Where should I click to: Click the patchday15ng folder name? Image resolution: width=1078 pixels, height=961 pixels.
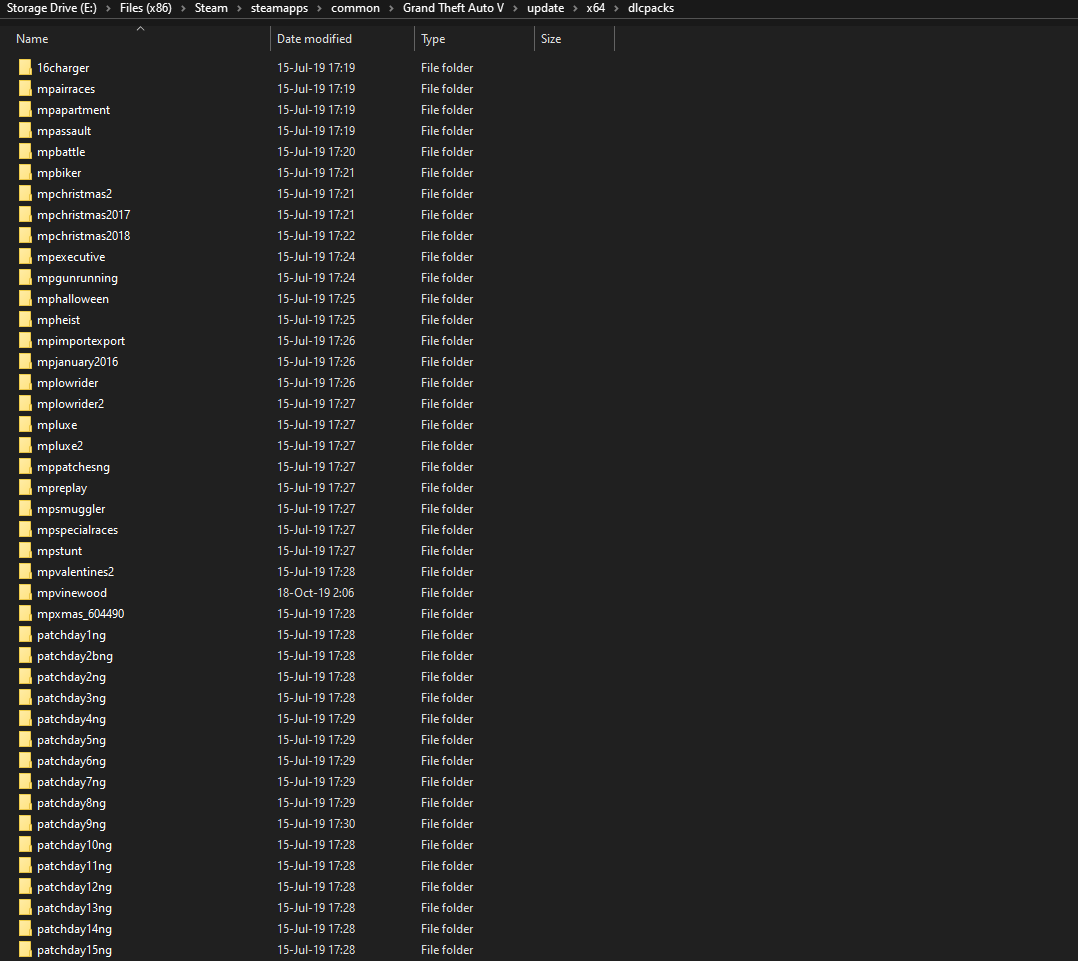click(x=74, y=950)
